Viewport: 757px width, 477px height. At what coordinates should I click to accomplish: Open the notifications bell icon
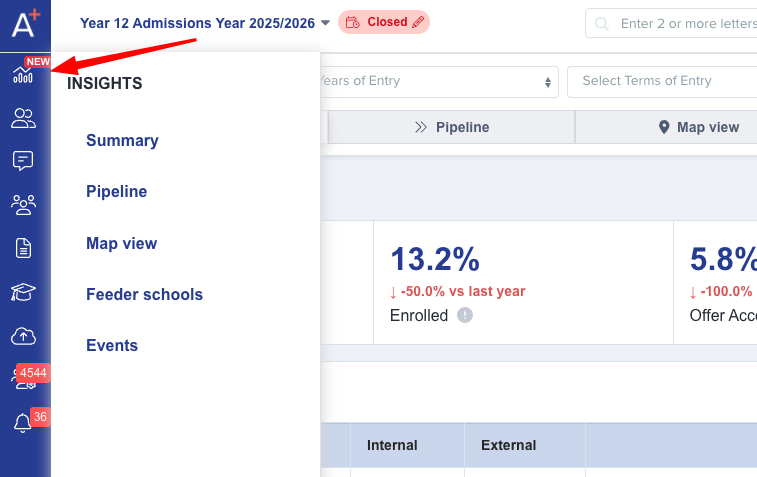23,424
